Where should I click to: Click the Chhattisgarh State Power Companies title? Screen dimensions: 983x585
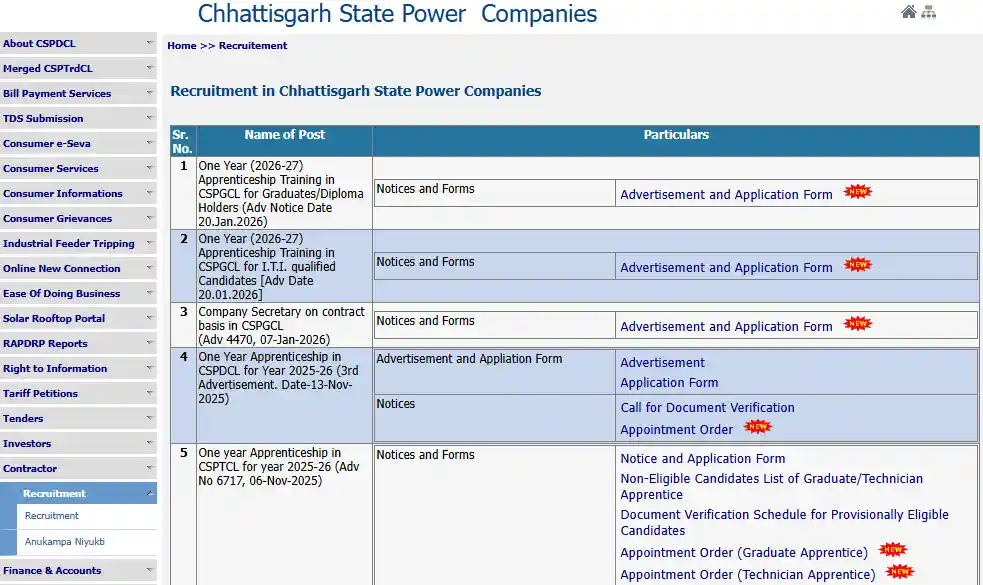397,14
